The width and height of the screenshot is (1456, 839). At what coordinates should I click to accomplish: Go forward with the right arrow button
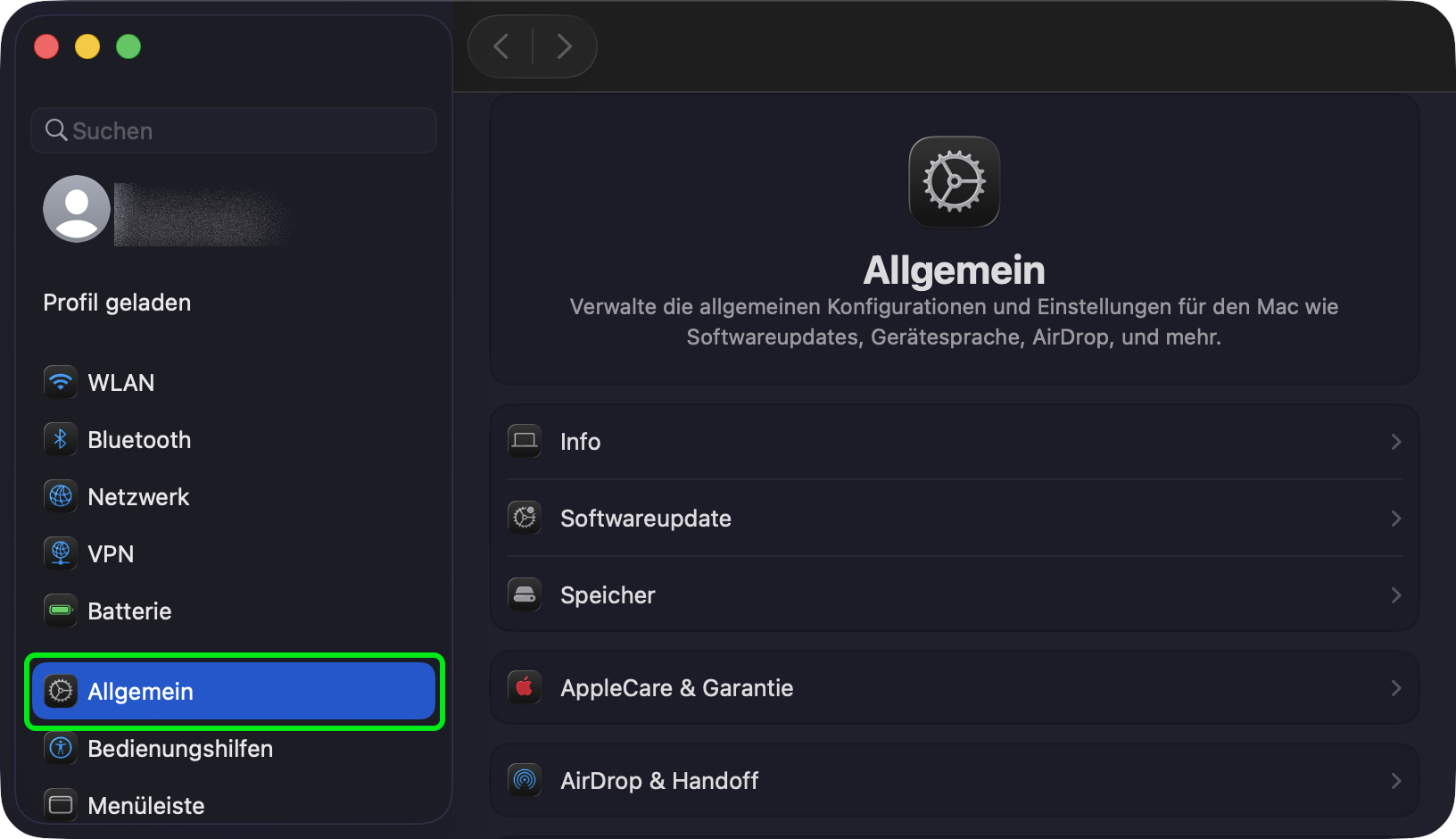(564, 46)
